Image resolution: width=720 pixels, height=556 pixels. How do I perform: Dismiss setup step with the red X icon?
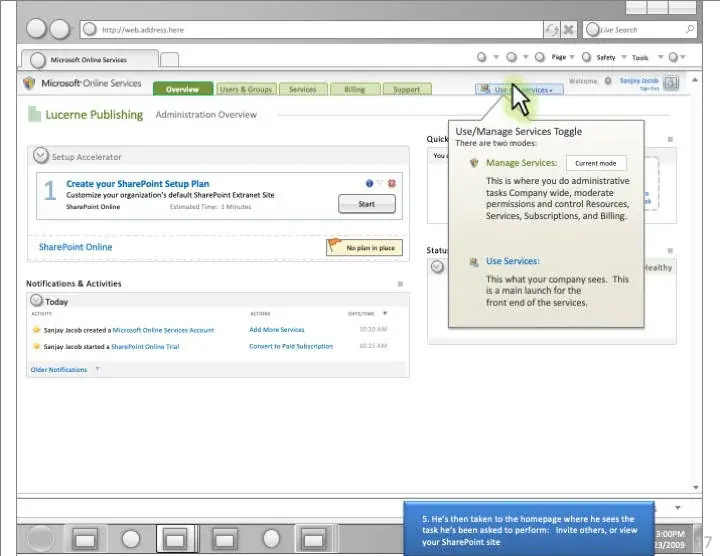click(x=392, y=183)
